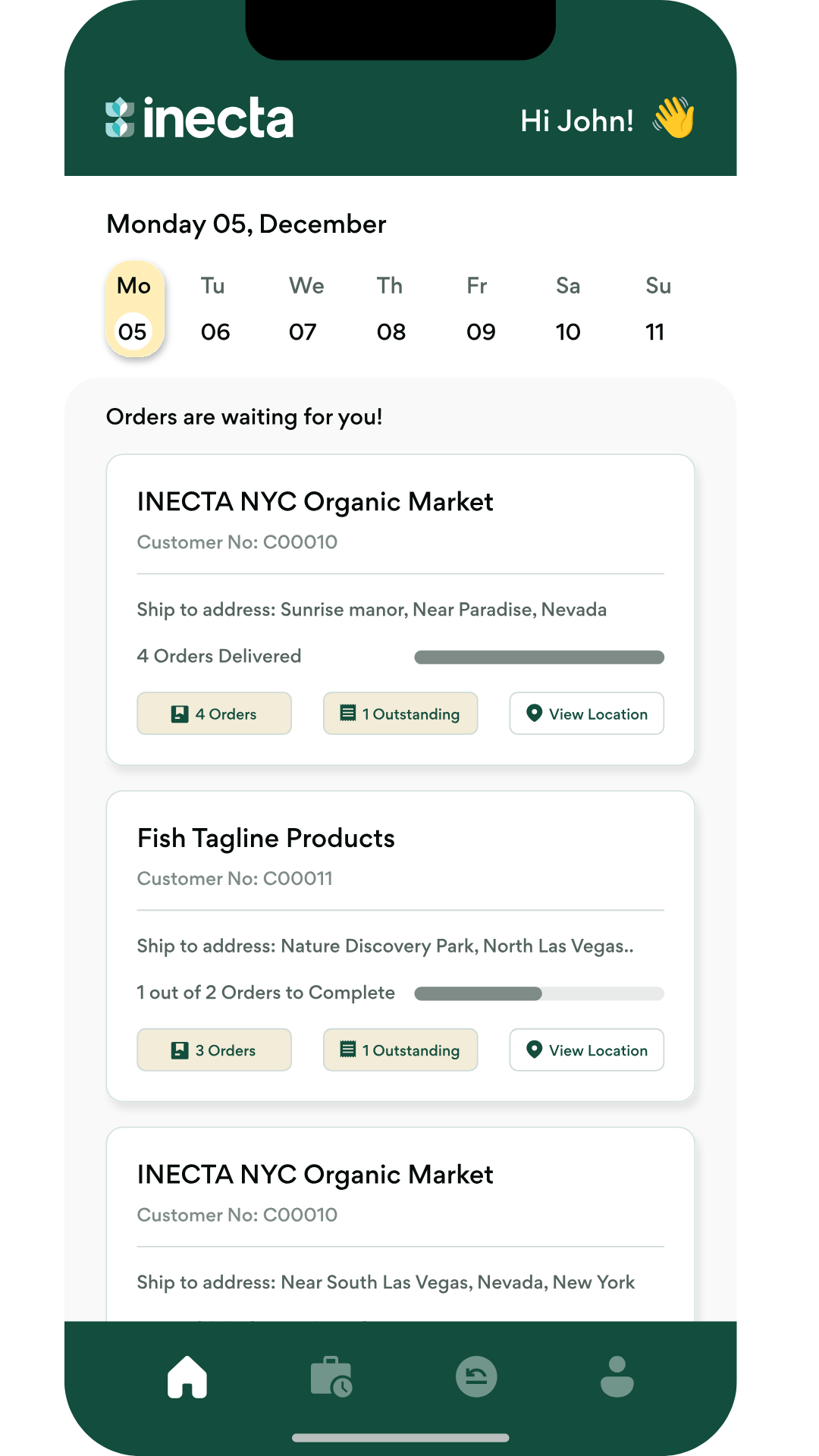Click View Location on Fish Tagline Products
Viewport: 819px width, 1456px height.
pyautogui.click(x=586, y=1050)
